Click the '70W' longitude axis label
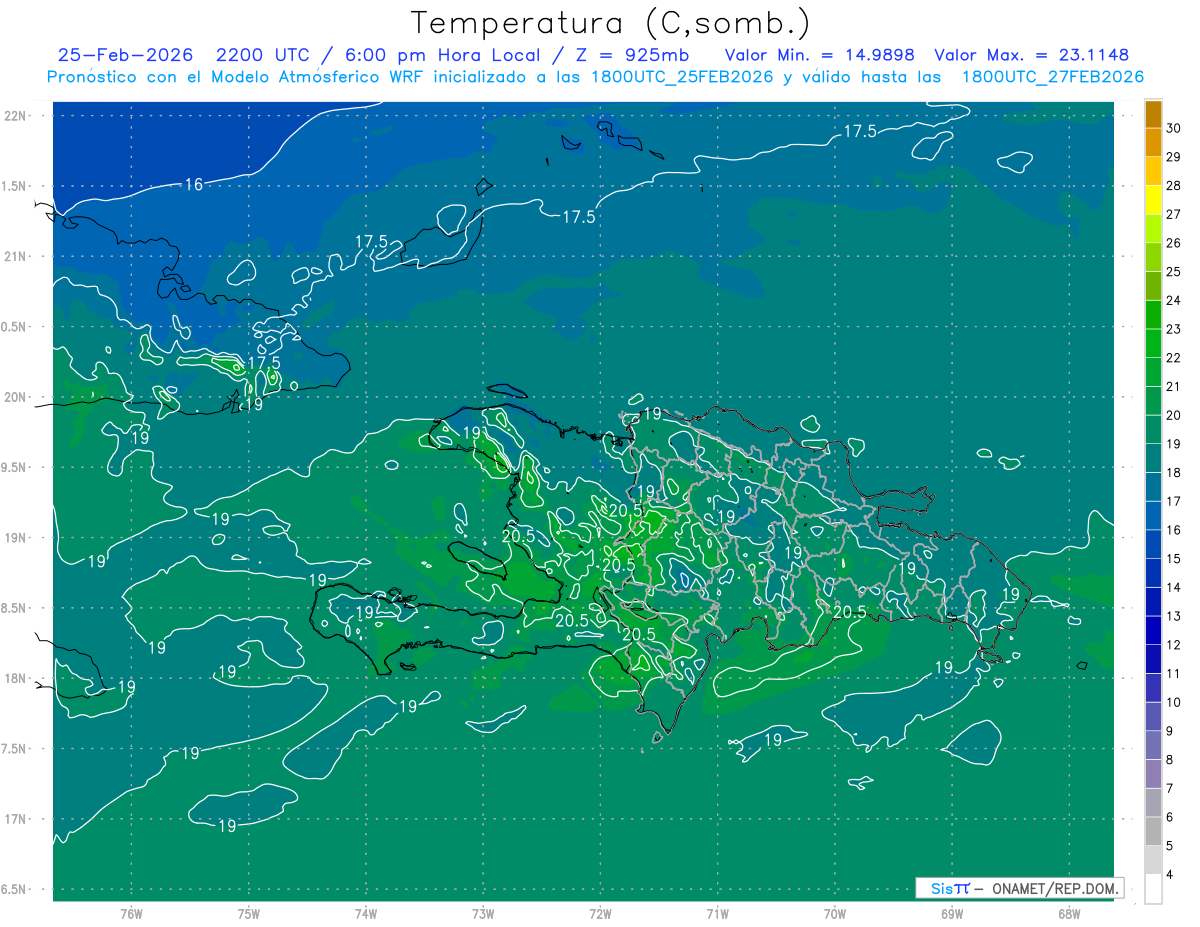This screenshot has height=927, width=1200. click(x=834, y=913)
